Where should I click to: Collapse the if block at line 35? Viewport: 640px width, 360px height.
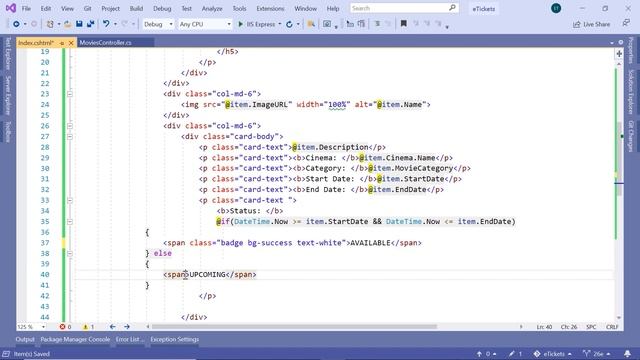tap(70, 221)
